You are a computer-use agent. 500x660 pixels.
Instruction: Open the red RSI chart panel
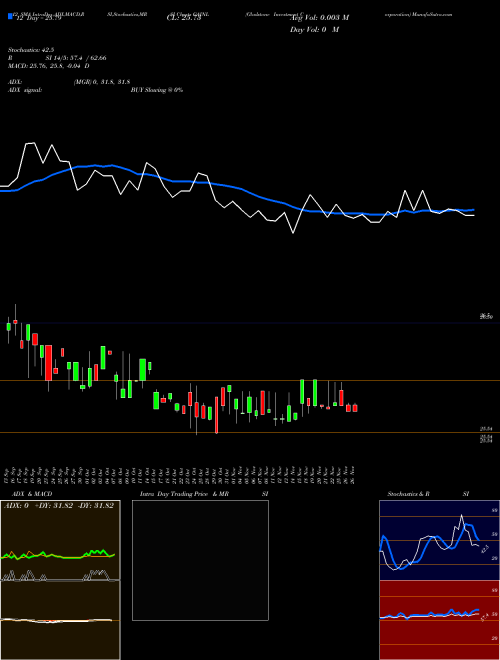439,620
